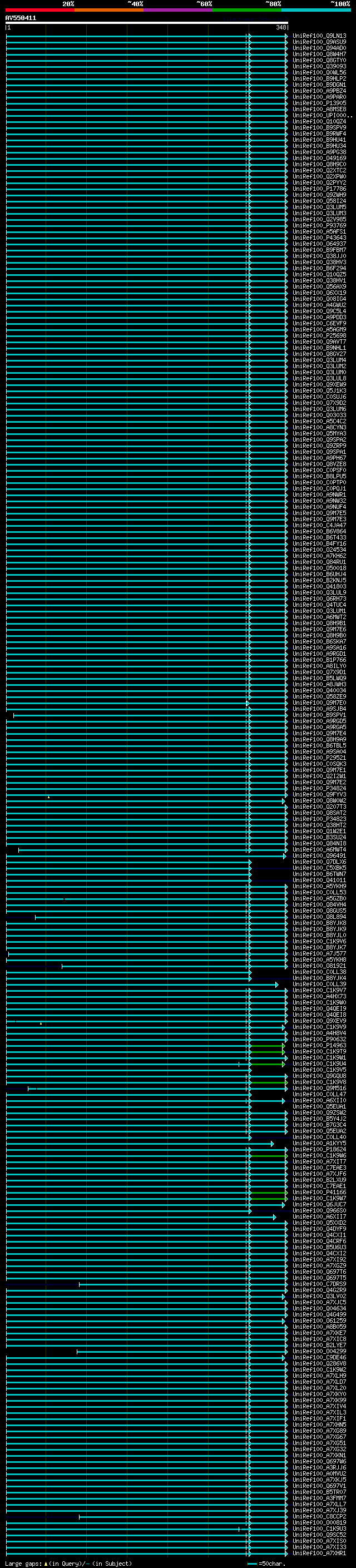The height and width of the screenshot is (1568, 356).
Task: Click UniRef100_P17786 hit label
Action: click(319, 189)
